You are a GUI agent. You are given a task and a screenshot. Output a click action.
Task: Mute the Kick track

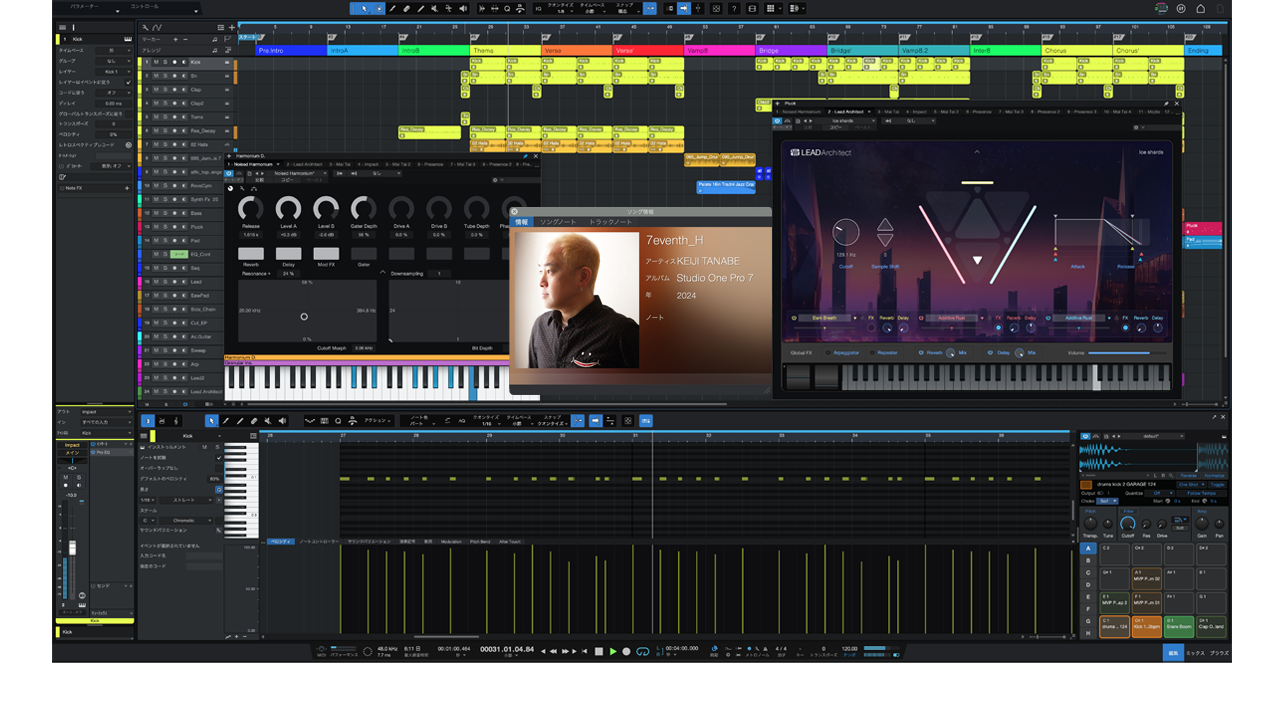click(x=156, y=62)
